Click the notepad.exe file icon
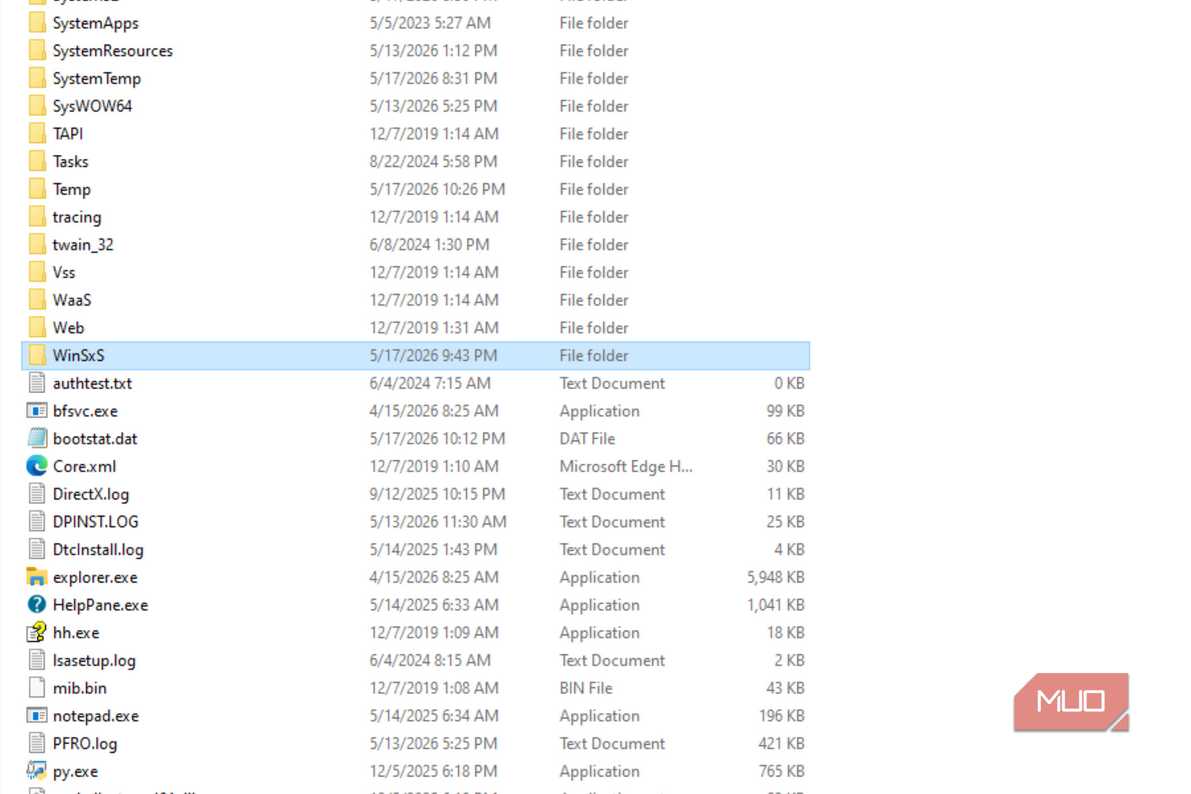Viewport: 1191px width, 794px height. [36, 716]
